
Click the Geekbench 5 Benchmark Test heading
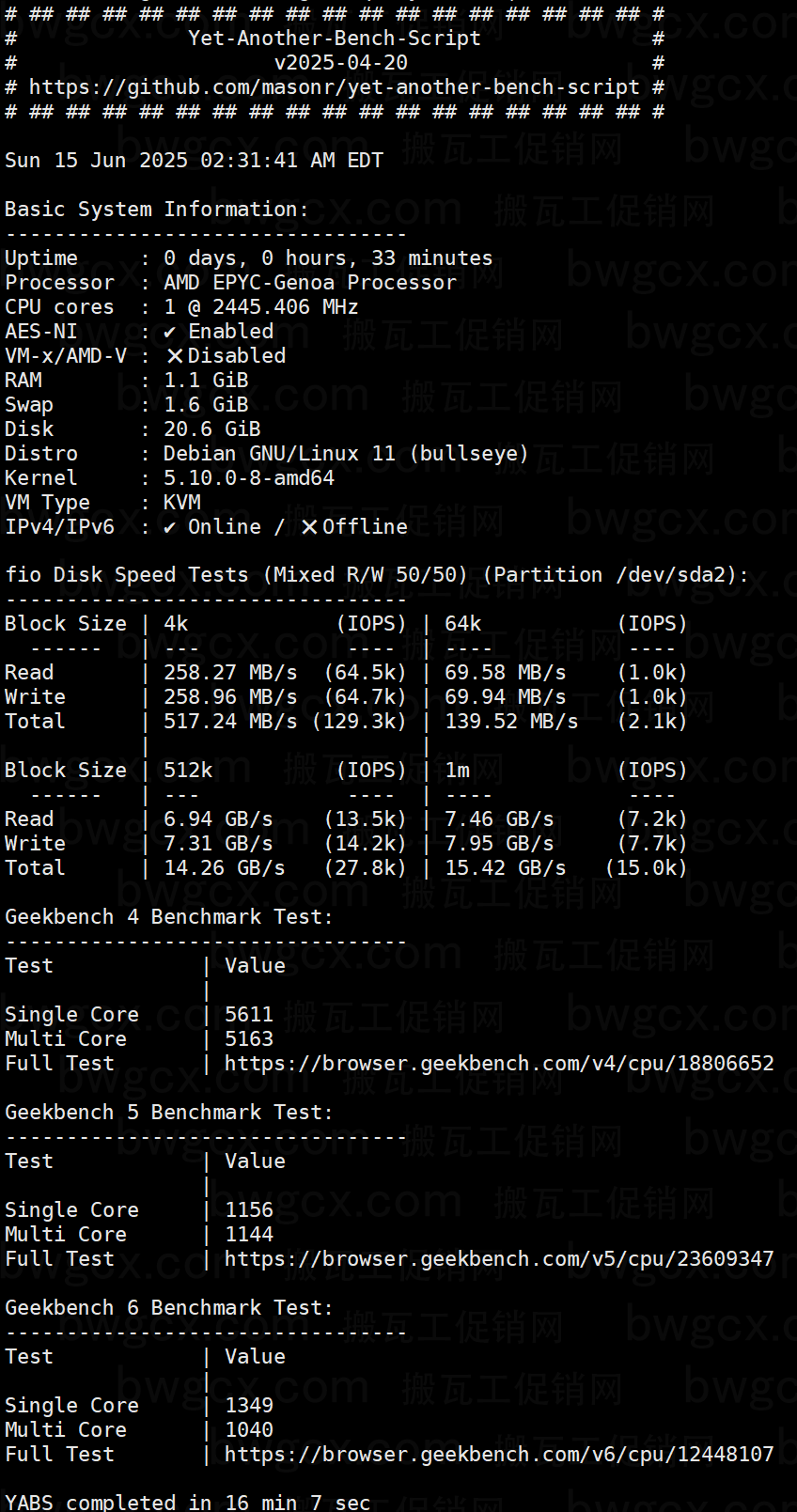(x=169, y=1113)
